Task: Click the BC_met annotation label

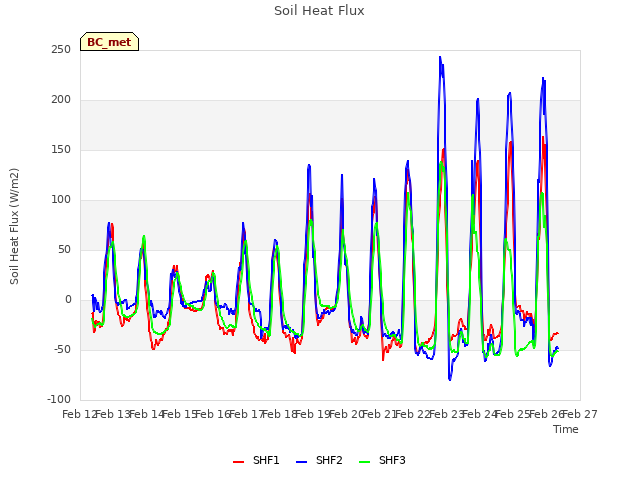Action: [x=109, y=42]
